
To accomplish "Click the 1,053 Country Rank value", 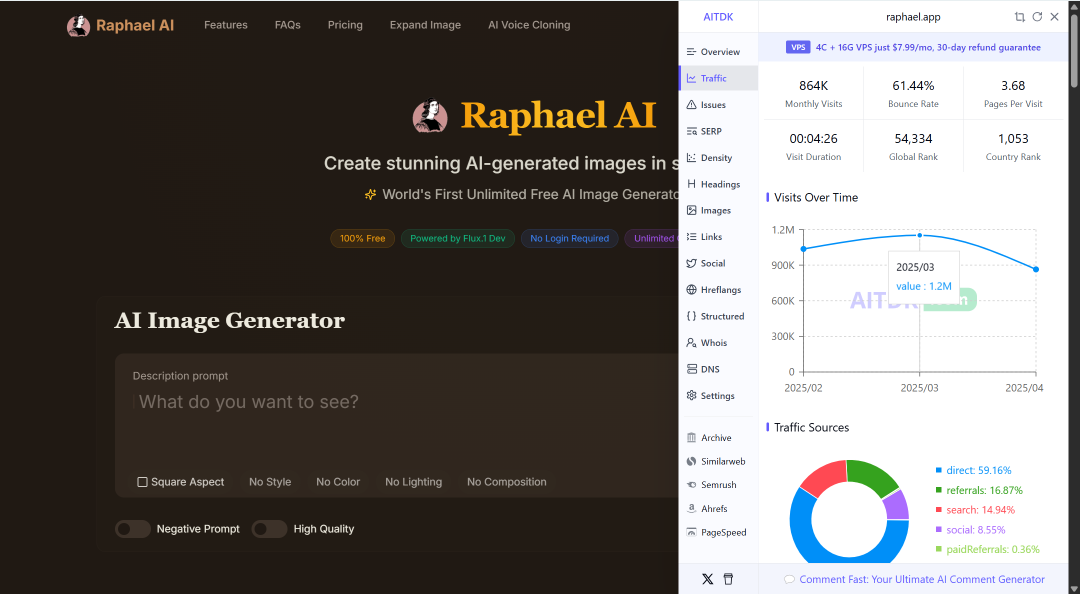I will (x=1013, y=139).
